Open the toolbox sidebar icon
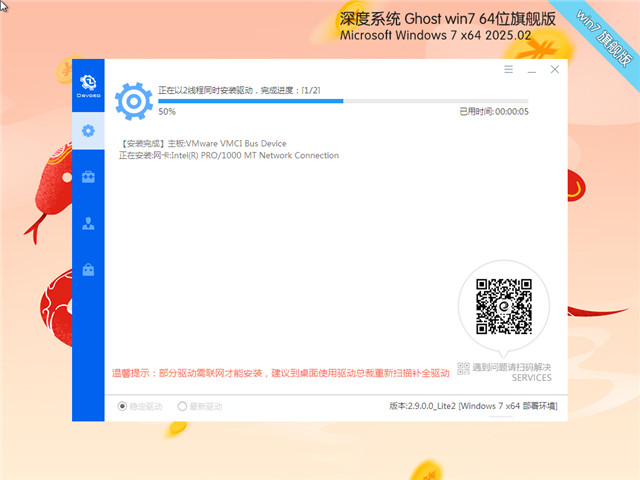 point(88,177)
